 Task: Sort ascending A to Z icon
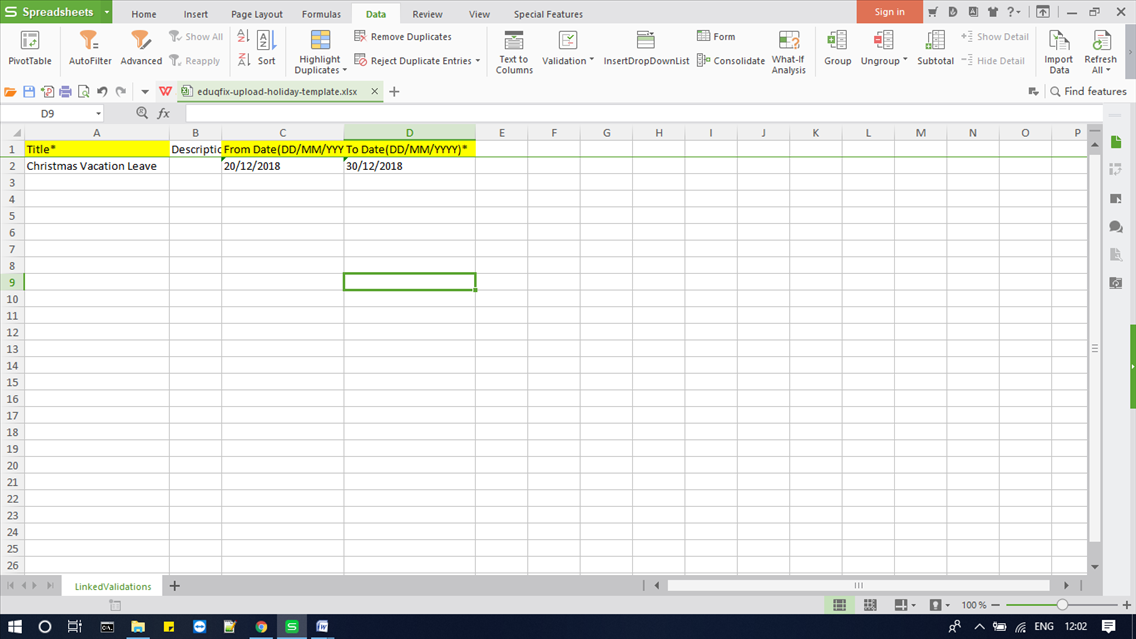[243, 36]
